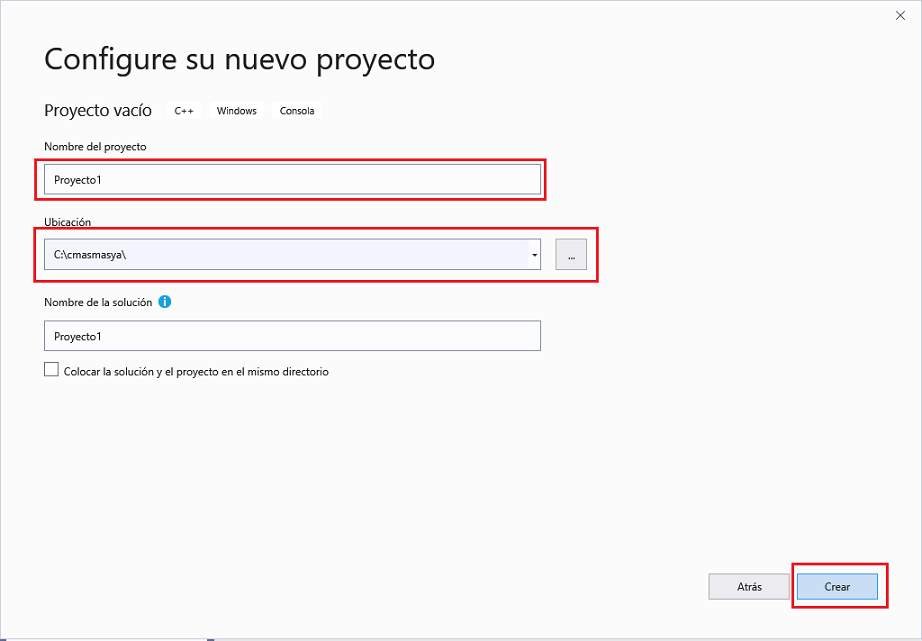This screenshot has height=641, width=922.
Task: Select the Windows platform tag
Action: (x=236, y=111)
